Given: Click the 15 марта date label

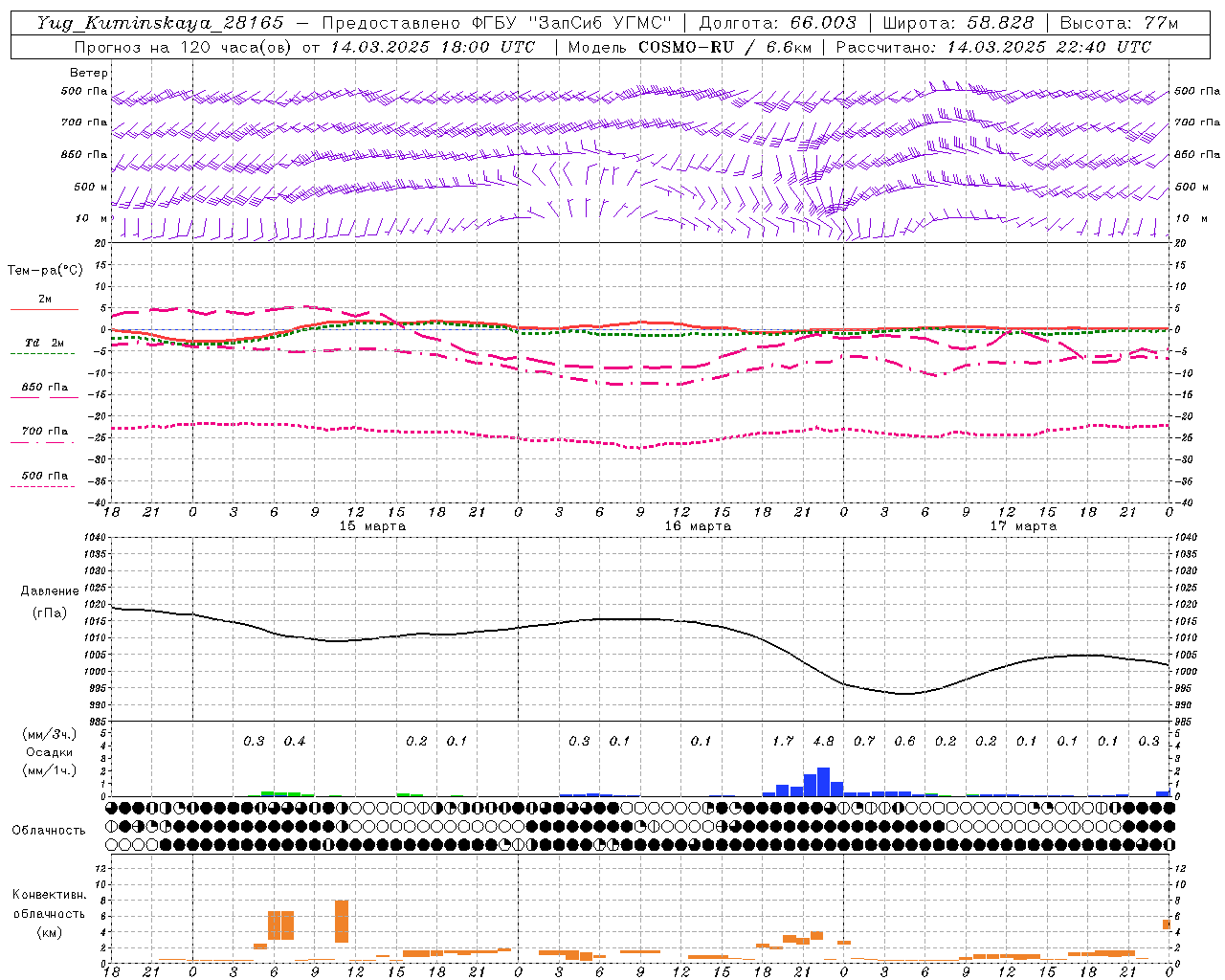Looking at the screenshot, I should (x=372, y=526).
